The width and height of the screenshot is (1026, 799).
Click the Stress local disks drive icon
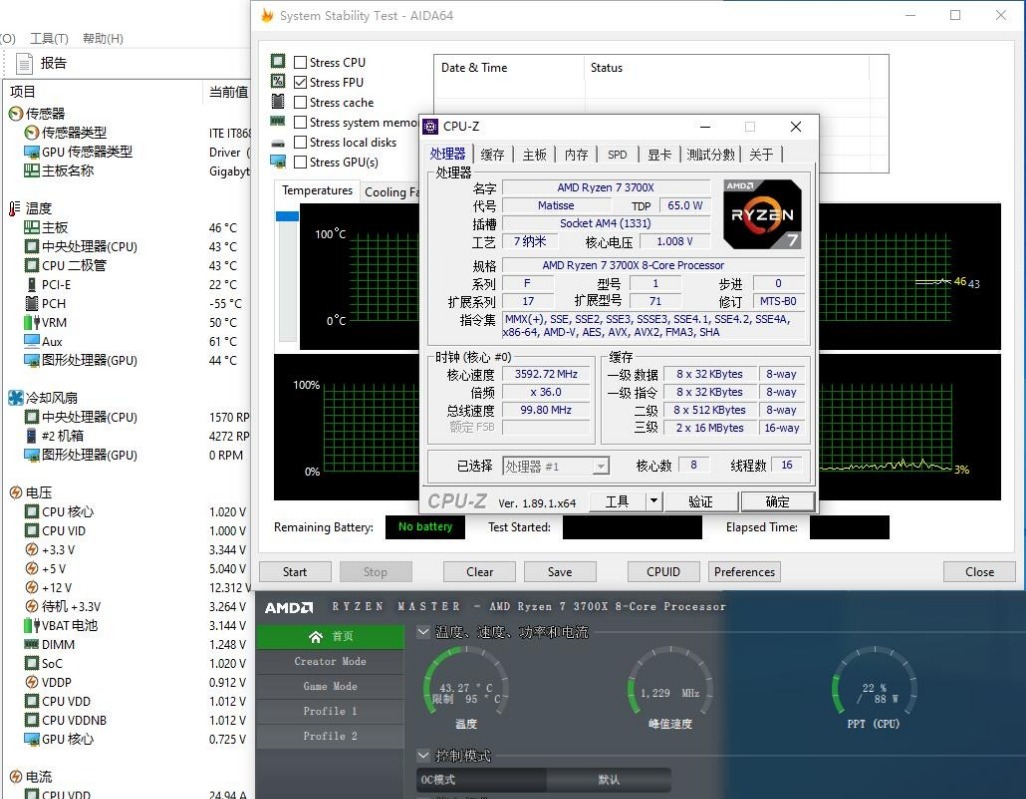[278, 143]
